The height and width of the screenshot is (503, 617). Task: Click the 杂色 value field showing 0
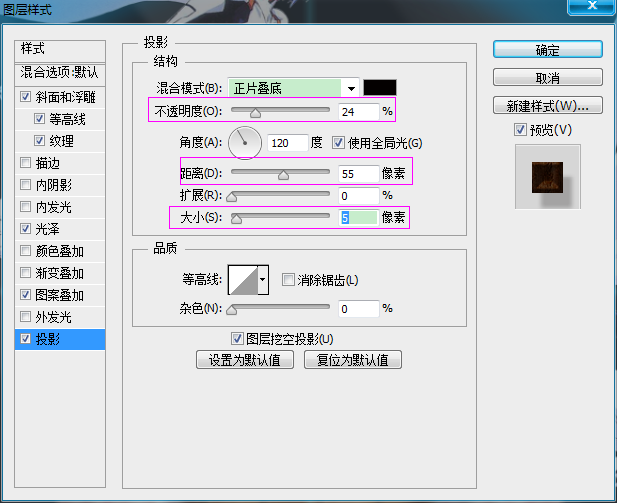(358, 309)
